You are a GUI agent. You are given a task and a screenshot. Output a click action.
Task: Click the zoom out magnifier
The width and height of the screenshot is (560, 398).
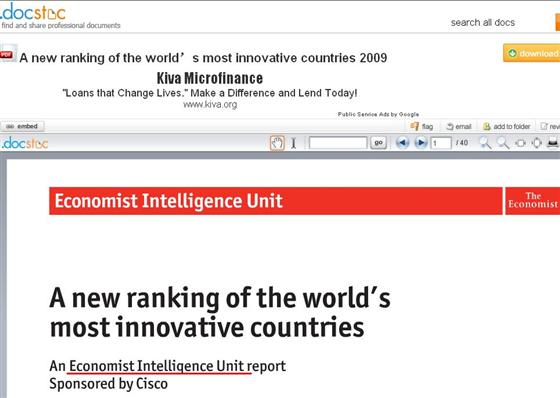click(x=503, y=143)
